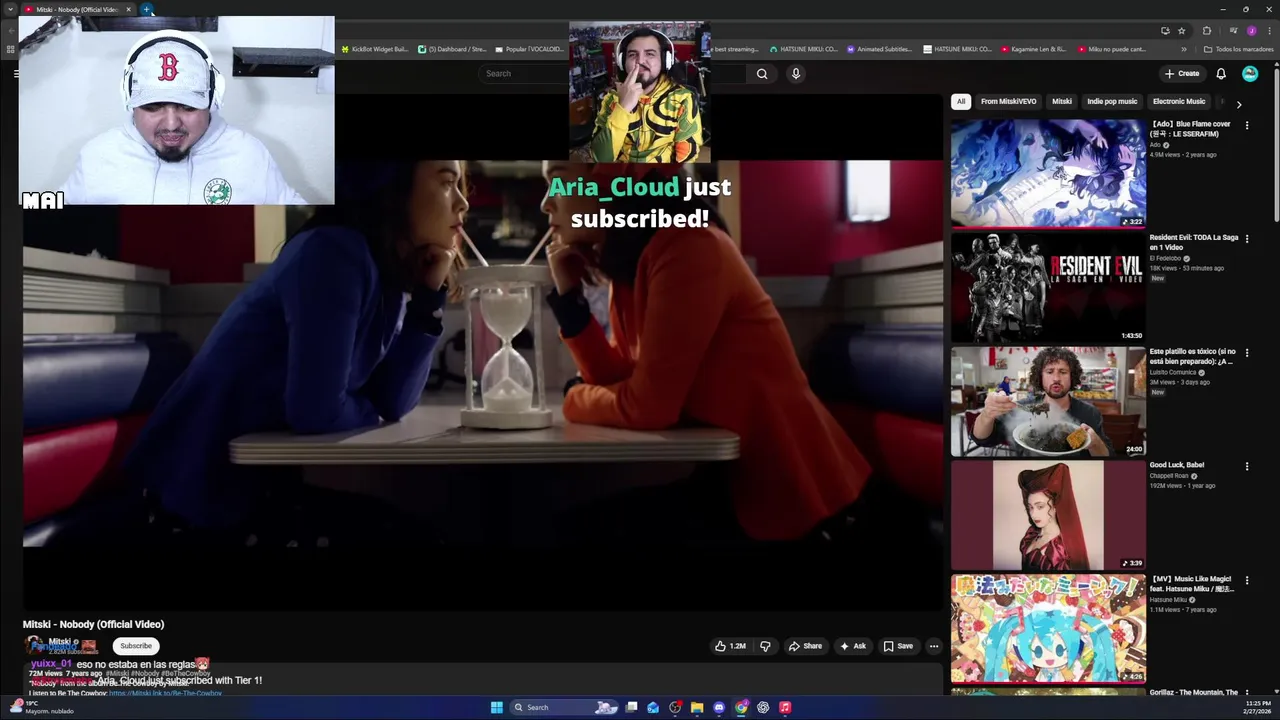
Task: Open the Windows Start menu
Action: 496,707
